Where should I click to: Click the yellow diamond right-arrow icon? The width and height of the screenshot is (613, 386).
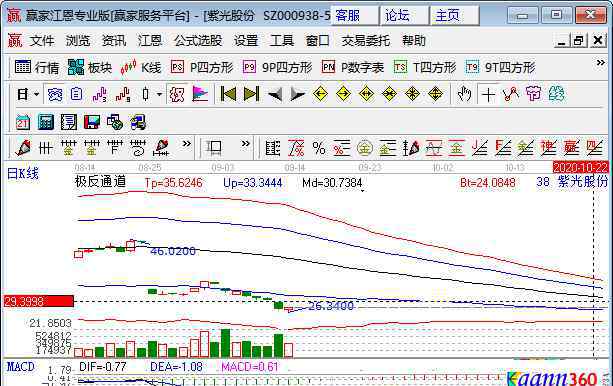click(x=343, y=94)
